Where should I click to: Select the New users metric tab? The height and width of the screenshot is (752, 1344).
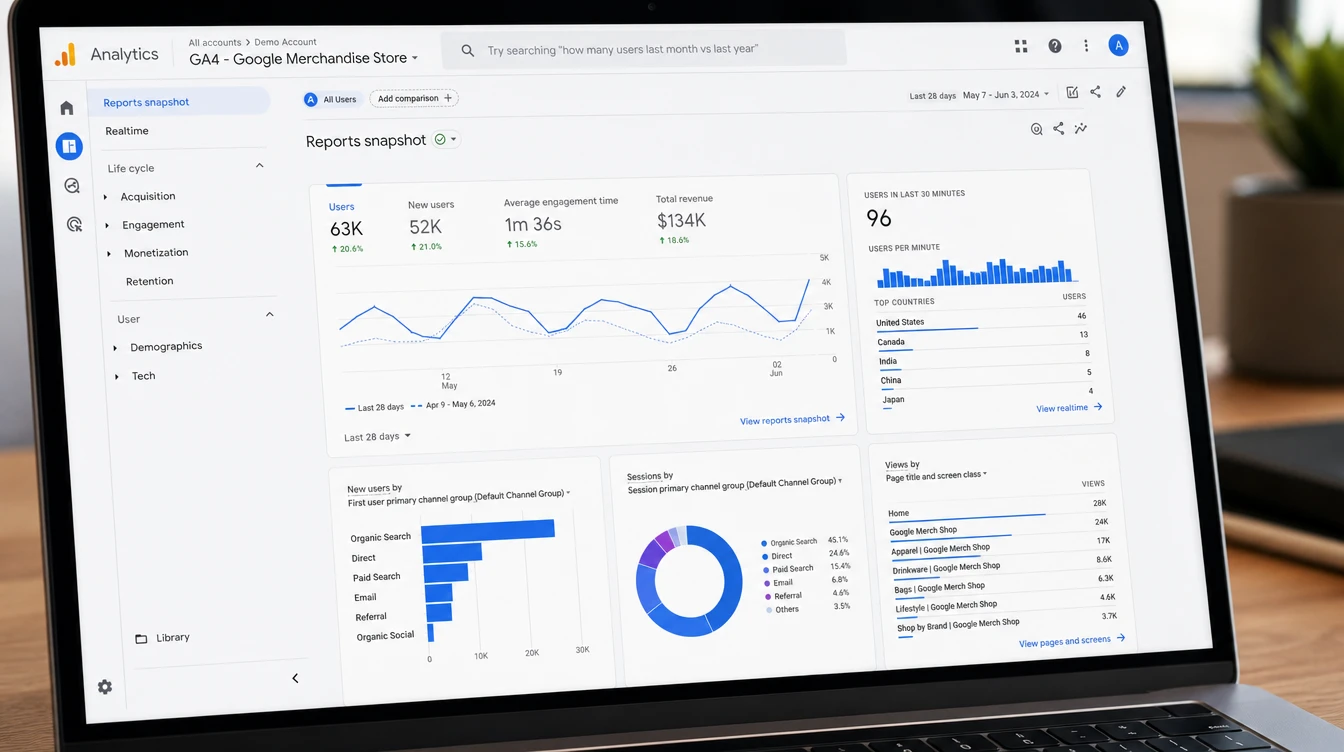[x=431, y=224]
